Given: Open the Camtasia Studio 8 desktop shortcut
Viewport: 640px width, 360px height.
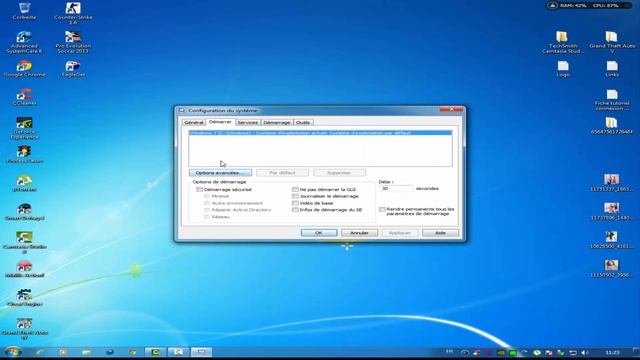Looking at the screenshot, I should coord(24,243).
